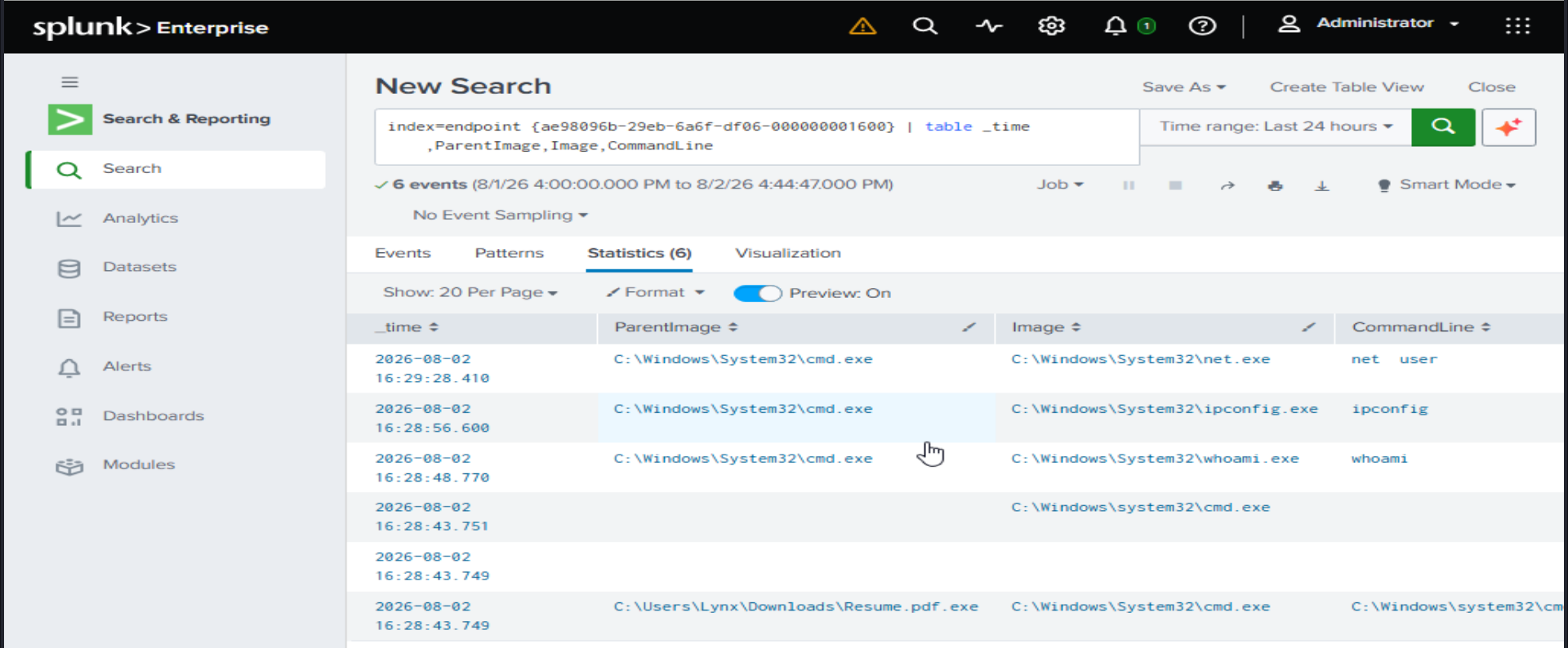This screenshot has width=1568, height=648.
Task: Sort by the CommandLine column header
Action: [x=1421, y=327]
